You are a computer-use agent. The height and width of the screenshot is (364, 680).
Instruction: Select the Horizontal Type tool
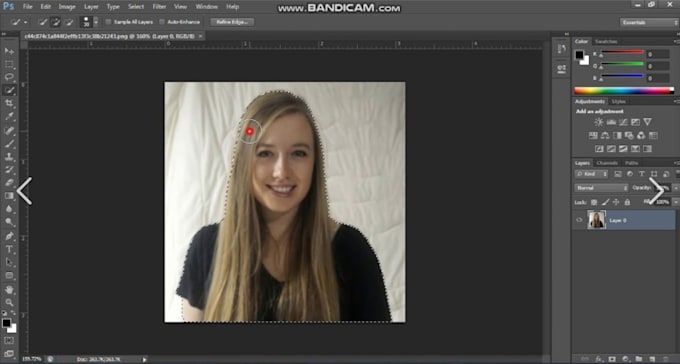(x=9, y=249)
